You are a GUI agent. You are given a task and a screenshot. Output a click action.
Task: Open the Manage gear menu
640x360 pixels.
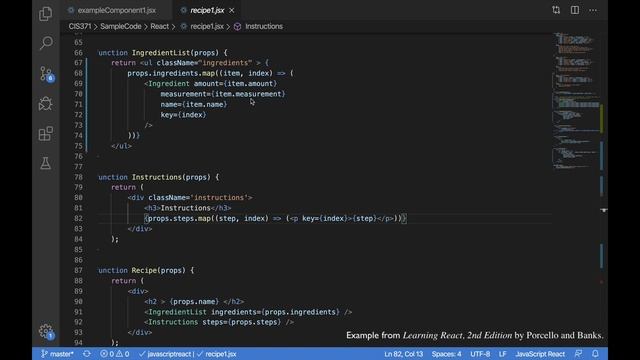coord(46,331)
